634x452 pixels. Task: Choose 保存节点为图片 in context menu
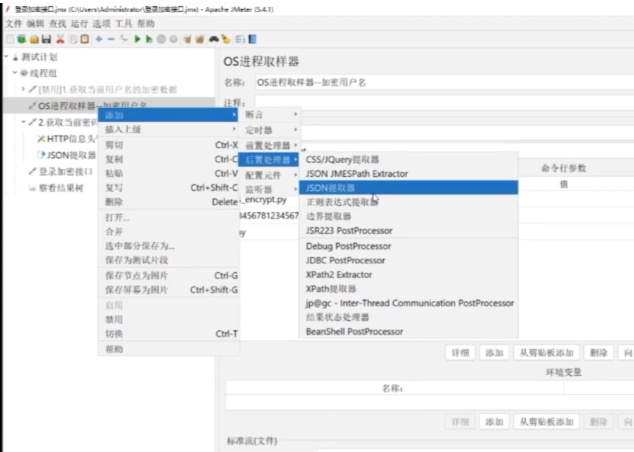click(169, 276)
